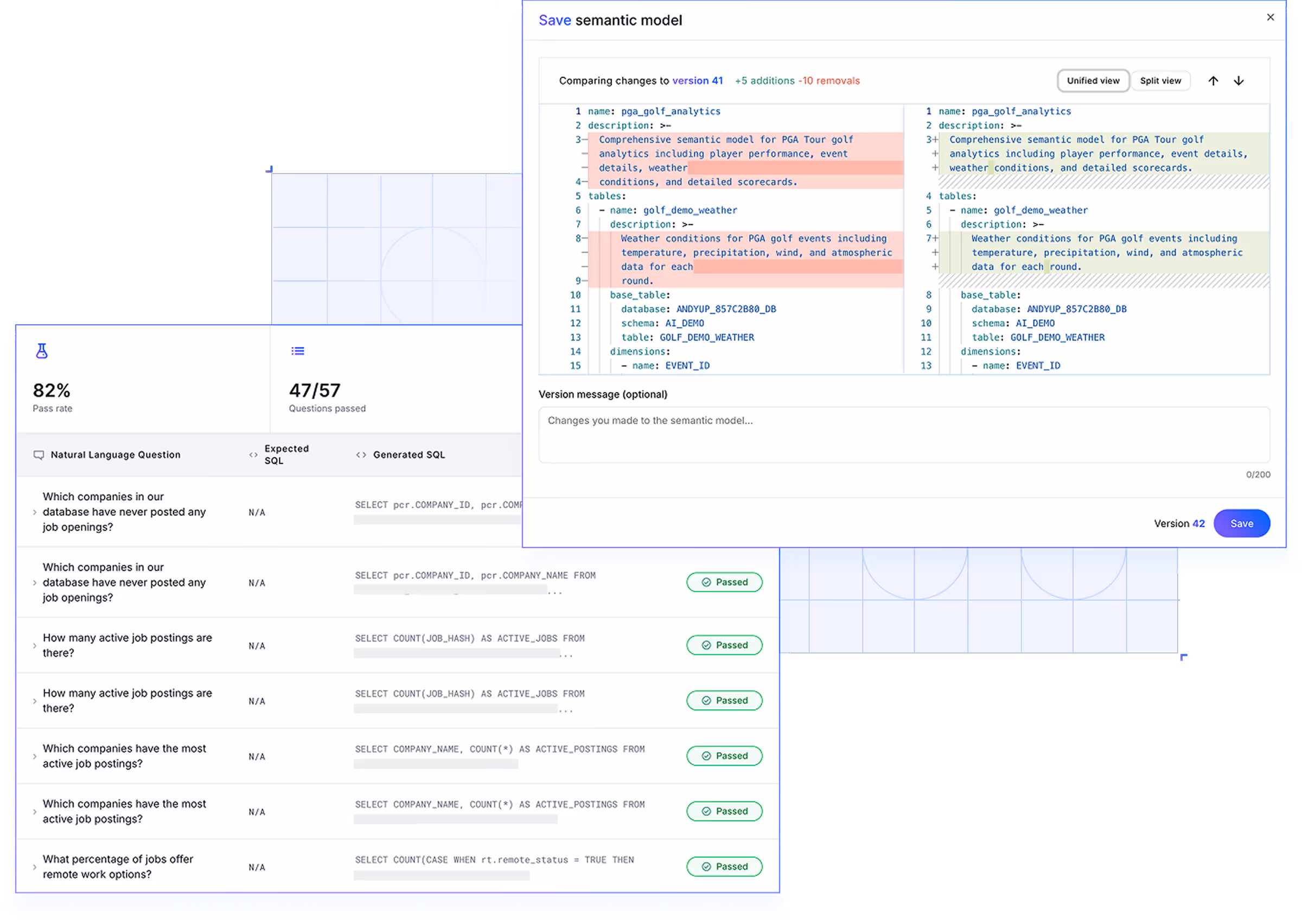Switch diff to Unified view
The width and height of the screenshot is (1302, 924).
1093,81
